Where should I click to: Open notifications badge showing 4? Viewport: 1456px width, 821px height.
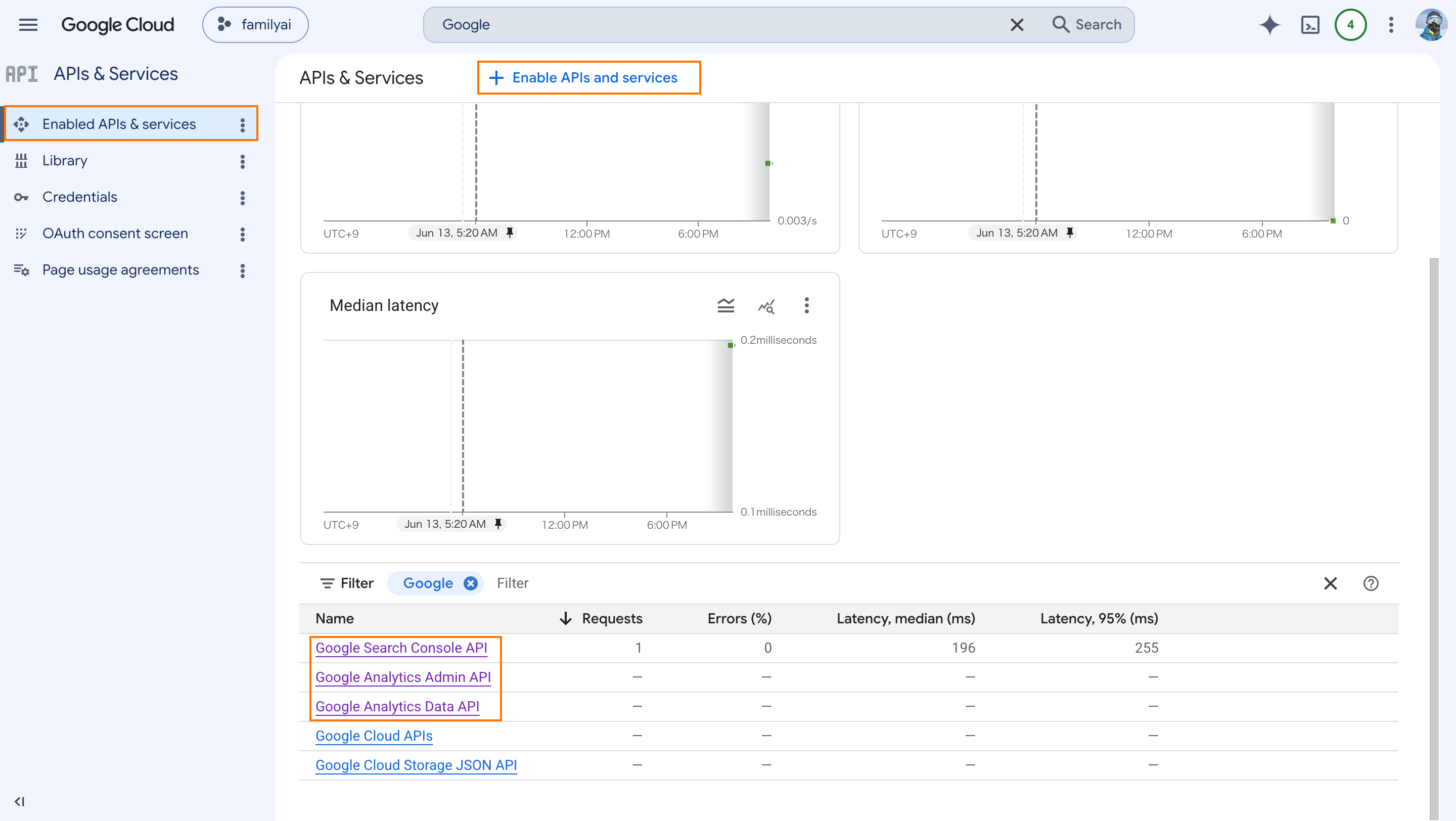[x=1351, y=25]
